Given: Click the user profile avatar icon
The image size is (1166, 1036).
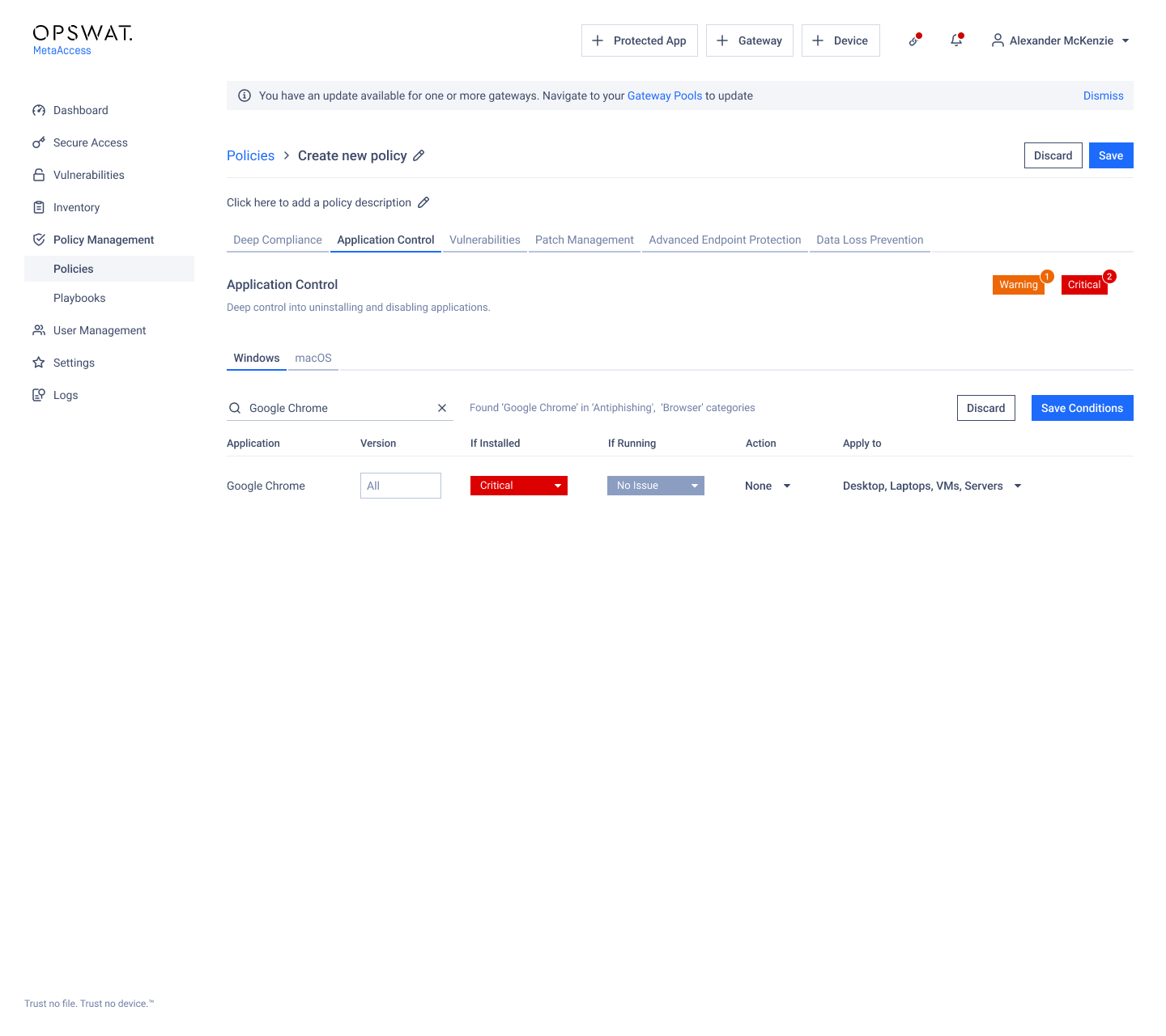Looking at the screenshot, I should pos(998,40).
